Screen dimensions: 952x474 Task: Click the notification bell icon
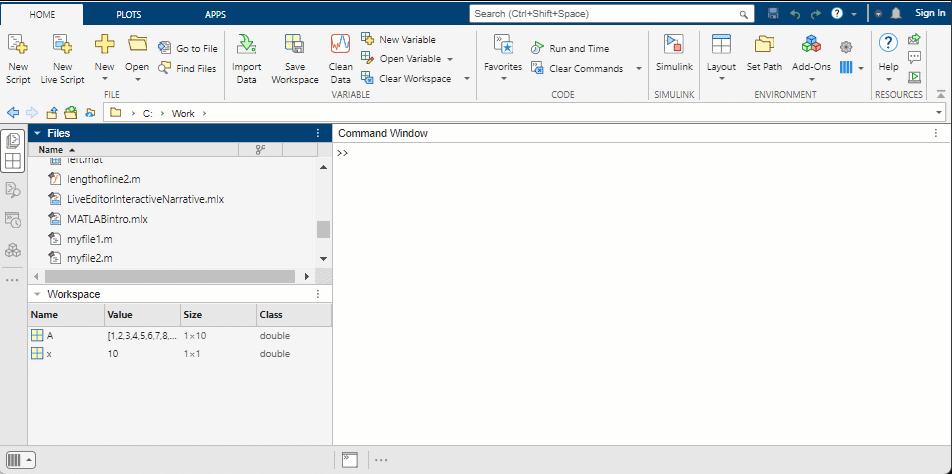coord(896,14)
